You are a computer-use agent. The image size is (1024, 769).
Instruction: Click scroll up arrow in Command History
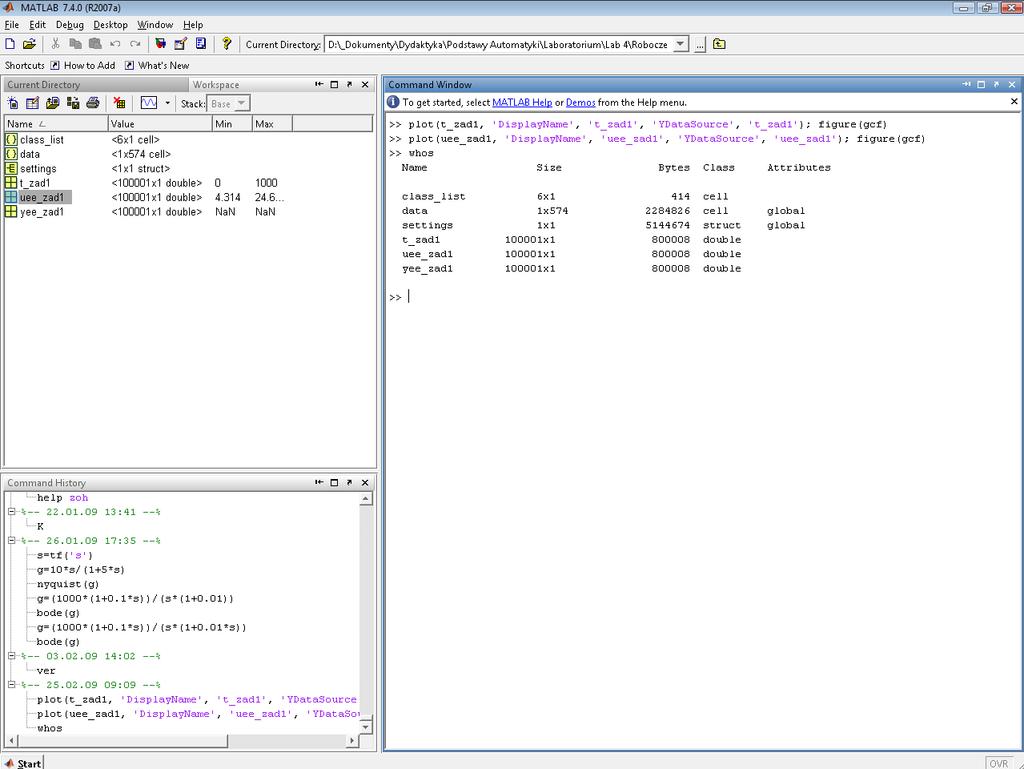click(366, 499)
